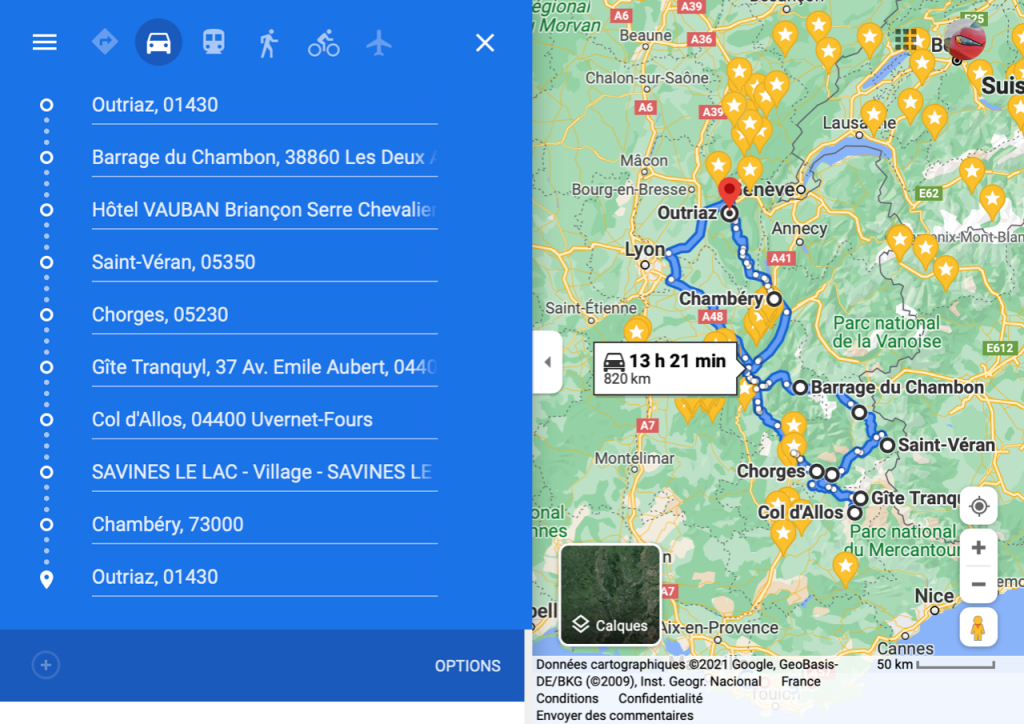Click the Nice city label on map
1024x724 pixels.
click(x=935, y=596)
